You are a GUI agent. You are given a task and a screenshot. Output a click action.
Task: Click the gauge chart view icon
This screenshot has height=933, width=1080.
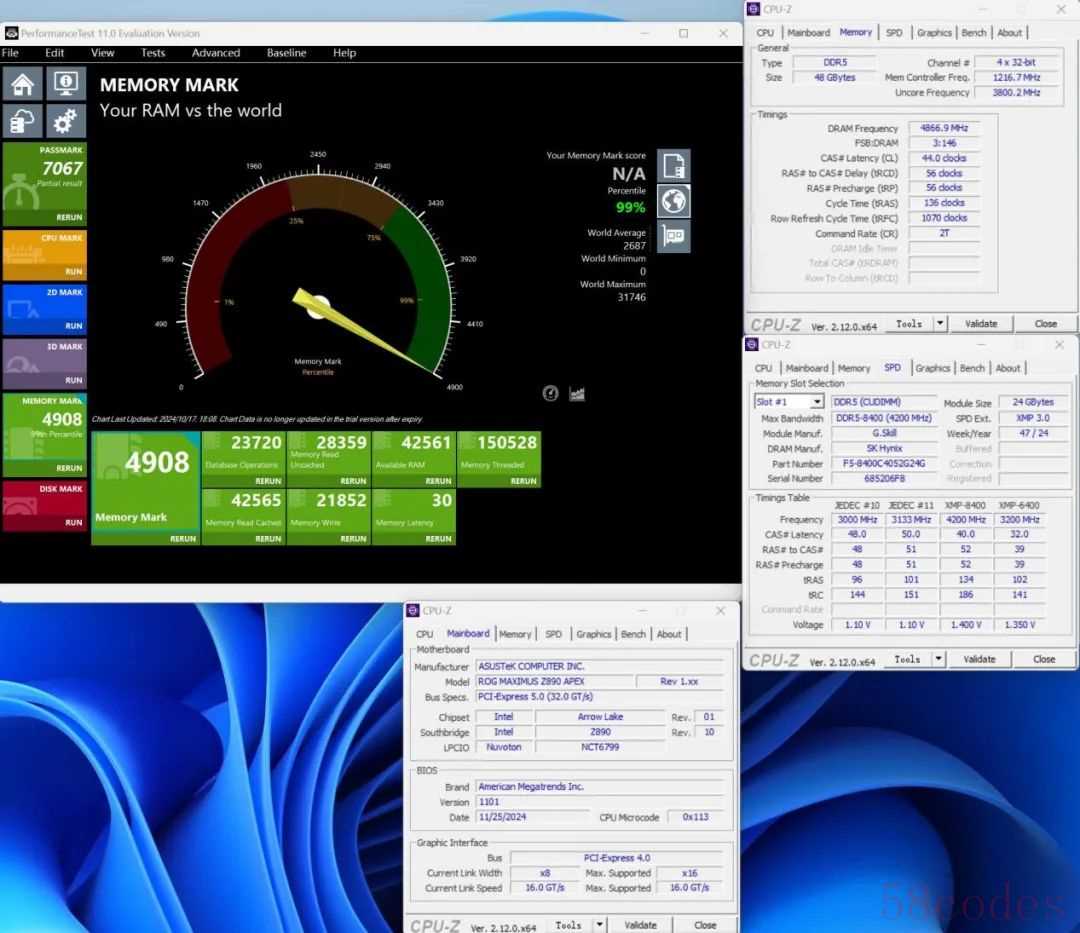click(x=550, y=393)
